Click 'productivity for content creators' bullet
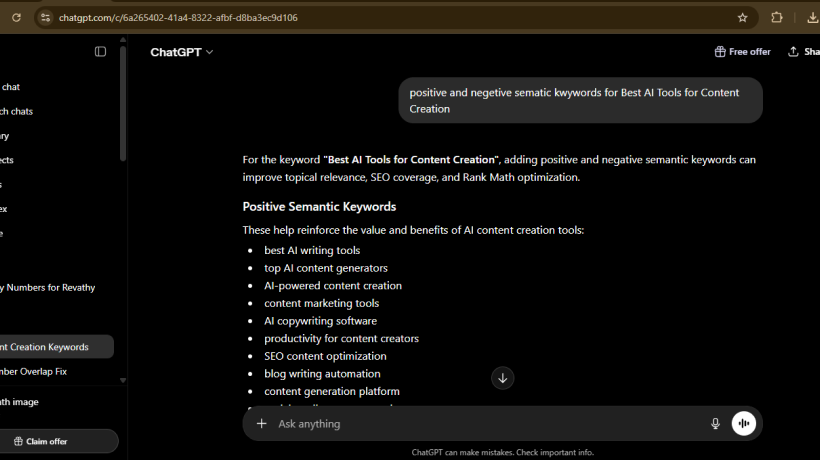Screen dimensions: 820x460 click(x=341, y=339)
